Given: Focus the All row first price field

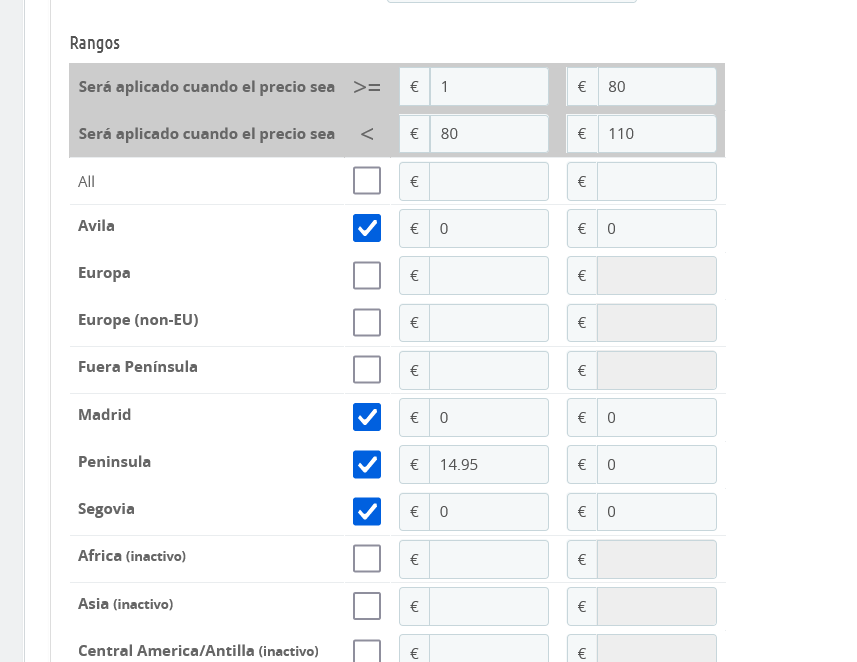Looking at the screenshot, I should [x=488, y=182].
